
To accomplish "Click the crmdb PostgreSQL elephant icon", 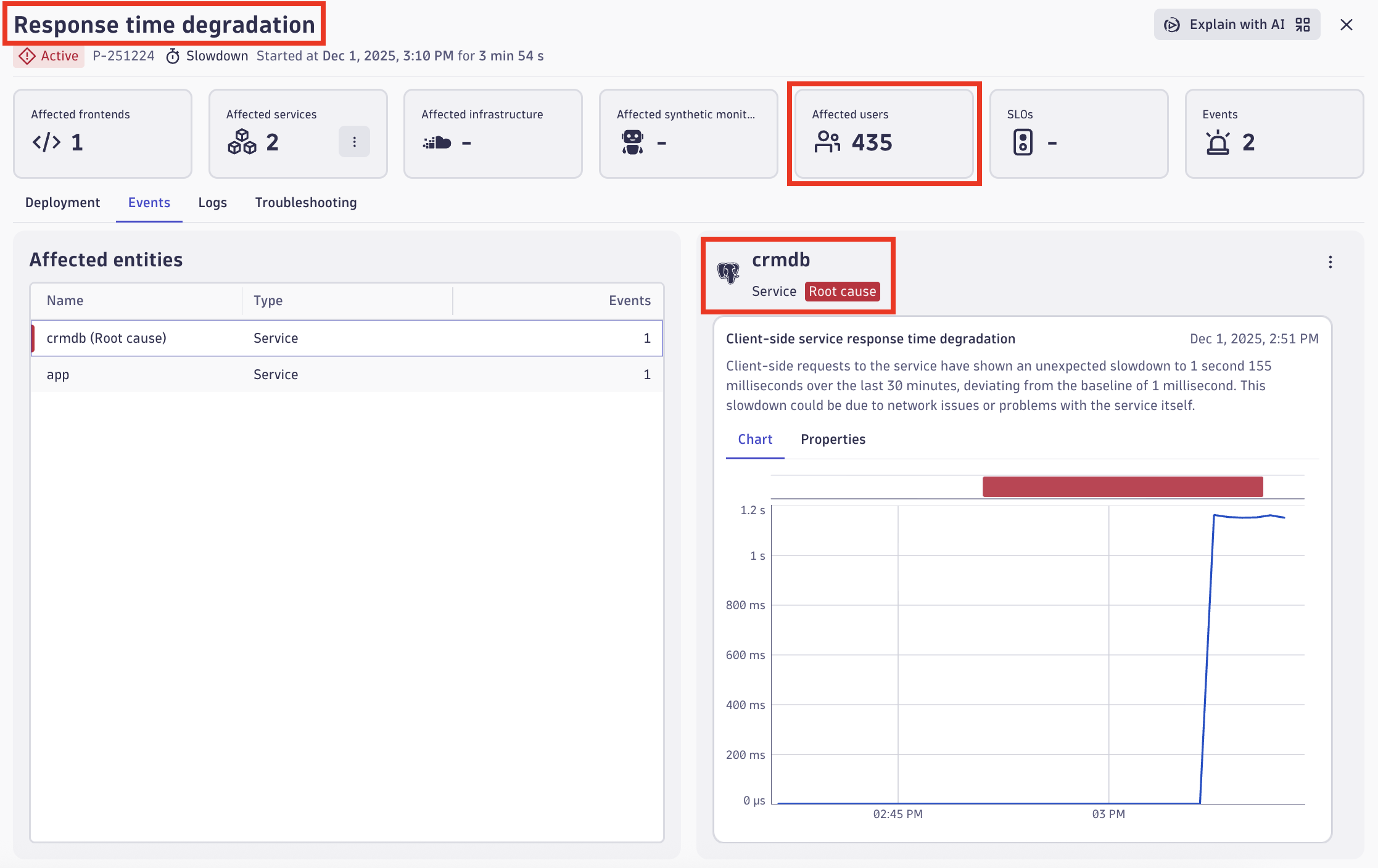I will pos(728,272).
